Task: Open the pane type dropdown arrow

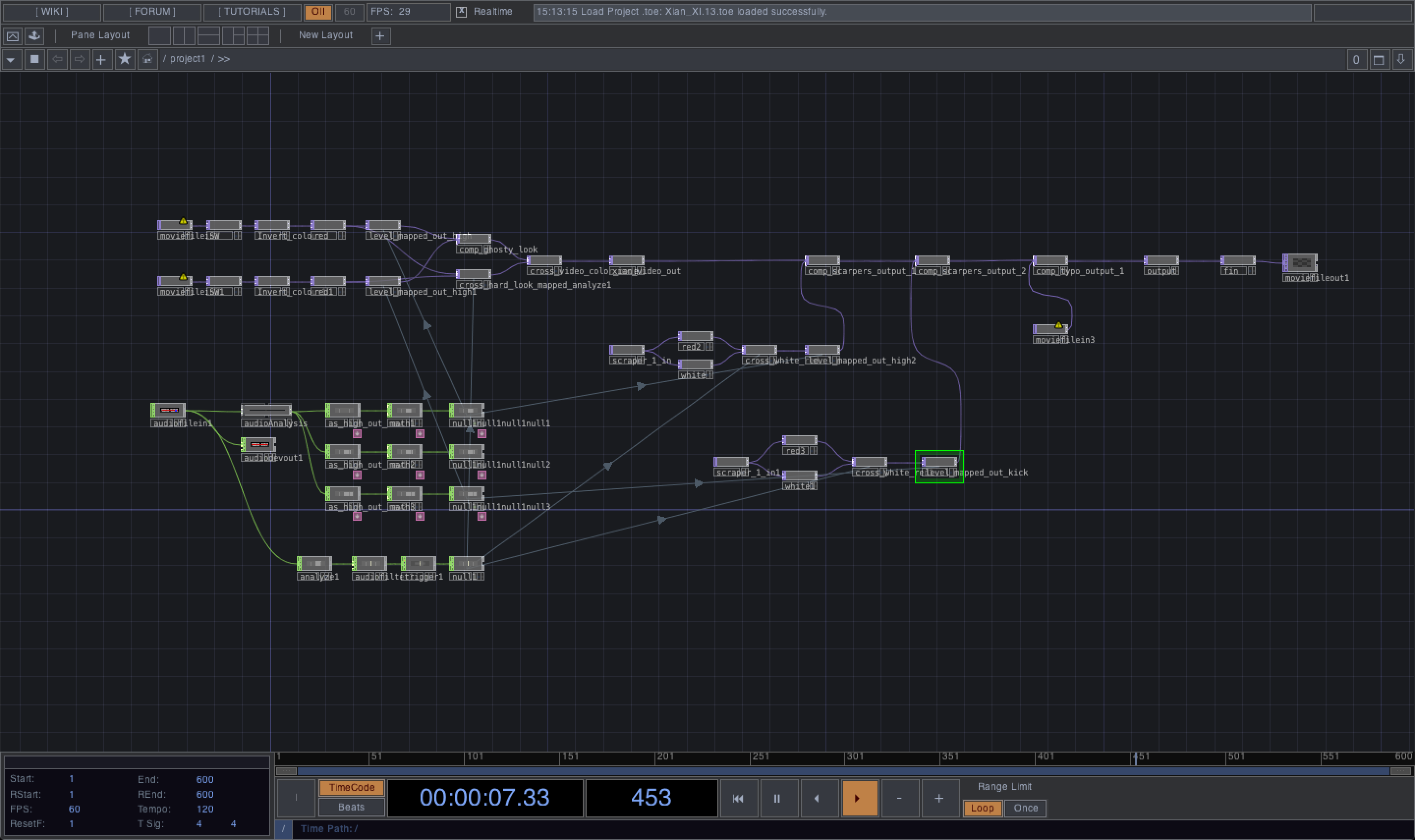Action: click(x=12, y=59)
